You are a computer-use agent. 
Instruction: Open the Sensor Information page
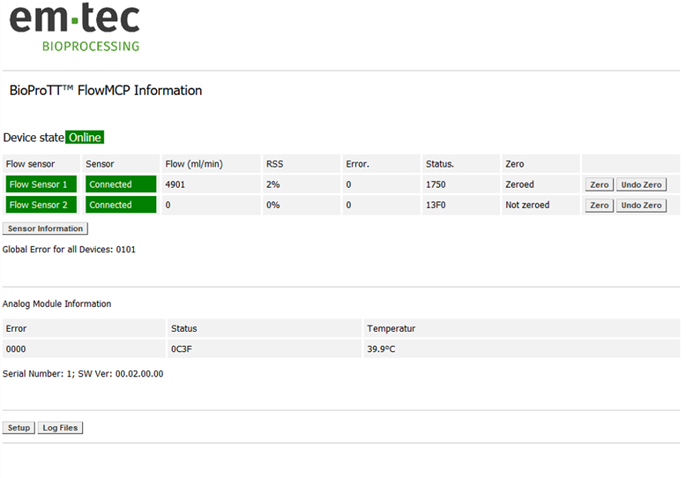pos(45,229)
